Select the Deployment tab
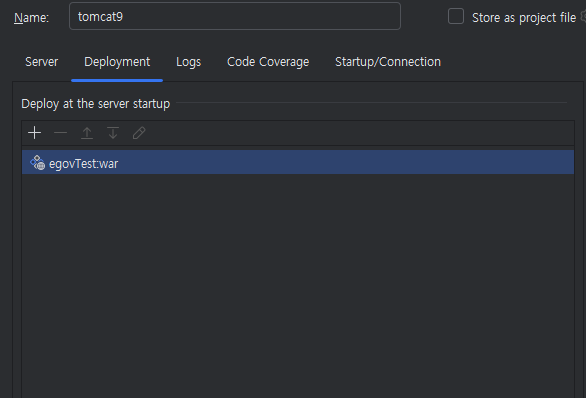 click(x=117, y=62)
